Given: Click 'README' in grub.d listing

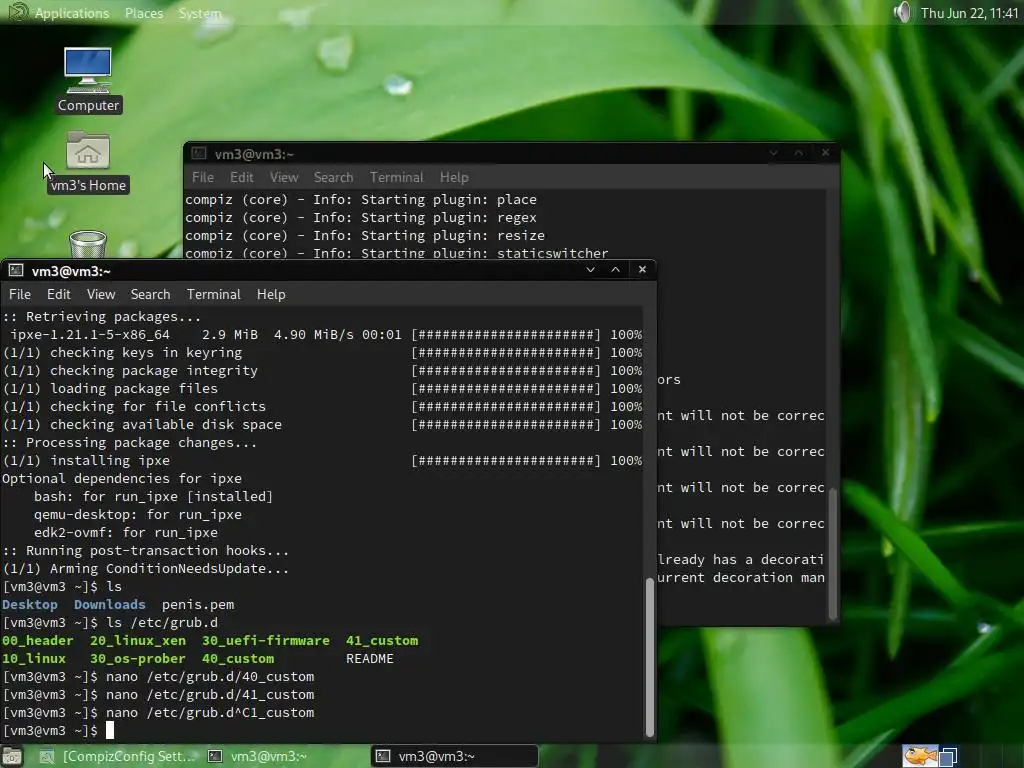Looking at the screenshot, I should pos(370,658).
